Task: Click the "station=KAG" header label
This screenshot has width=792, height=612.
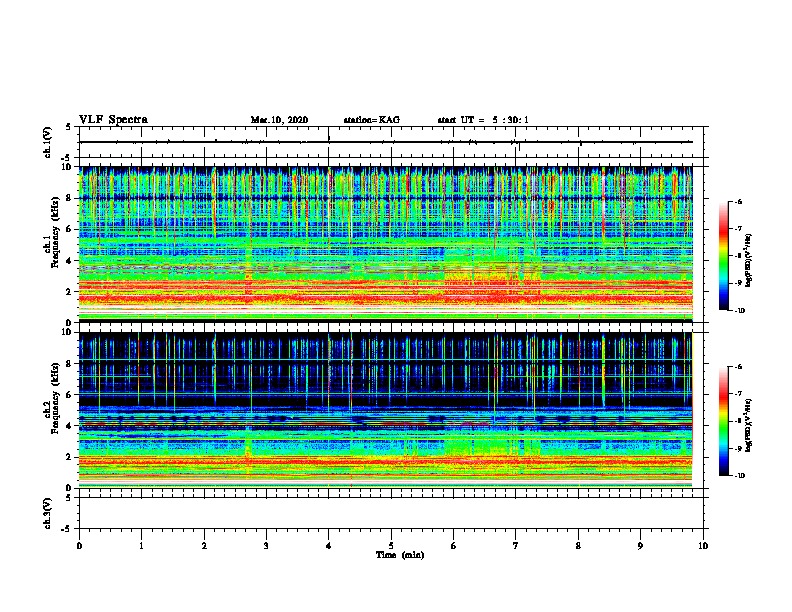Action: 372,120
